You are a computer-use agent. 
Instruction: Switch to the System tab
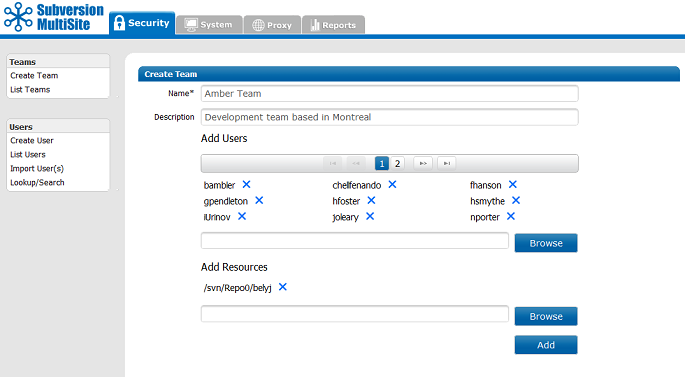click(209, 25)
